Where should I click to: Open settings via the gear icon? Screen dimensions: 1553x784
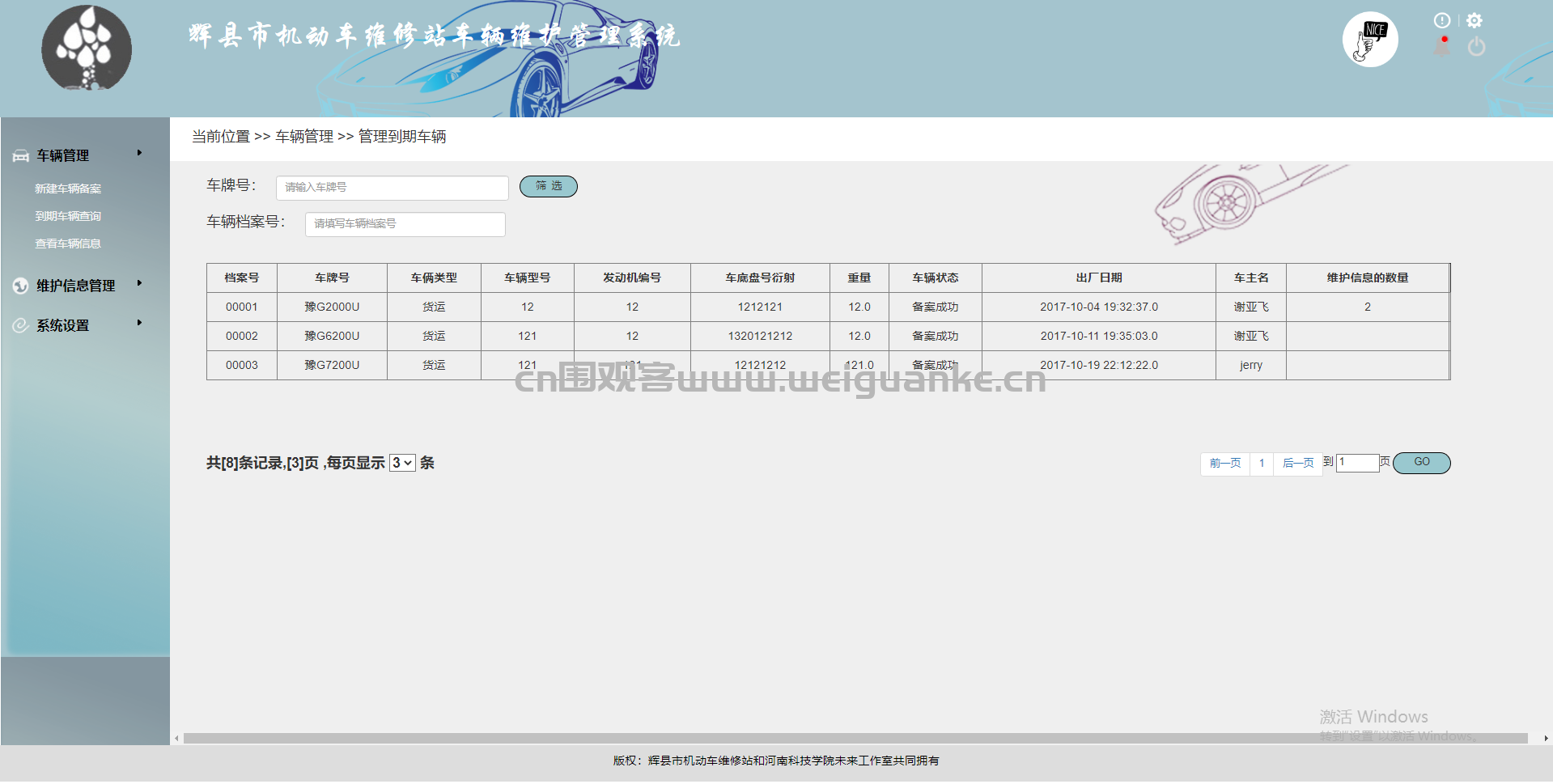pos(1475,20)
